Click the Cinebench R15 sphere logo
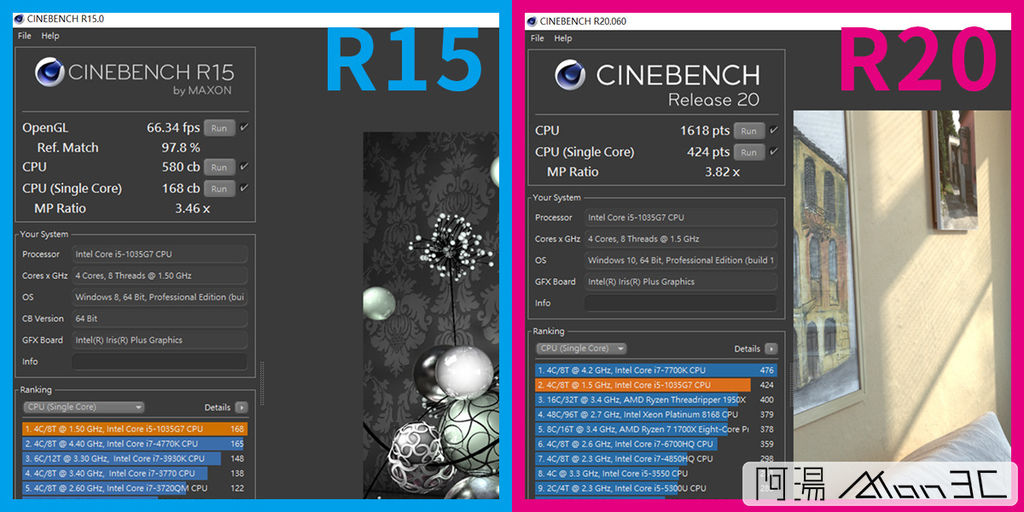This screenshot has width=1024, height=512. pos(50,72)
